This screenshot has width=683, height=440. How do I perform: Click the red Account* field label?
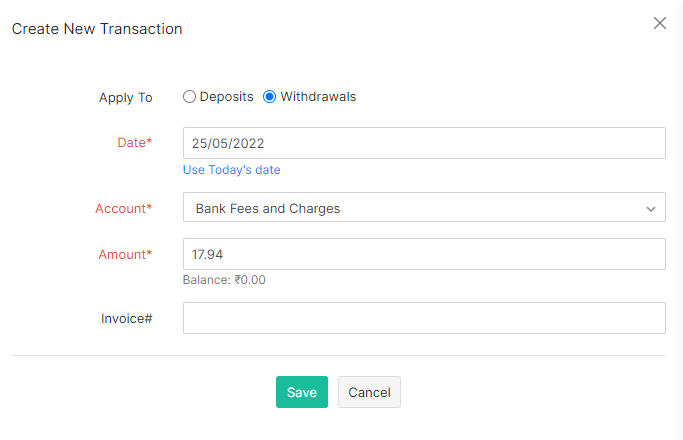[124, 209]
